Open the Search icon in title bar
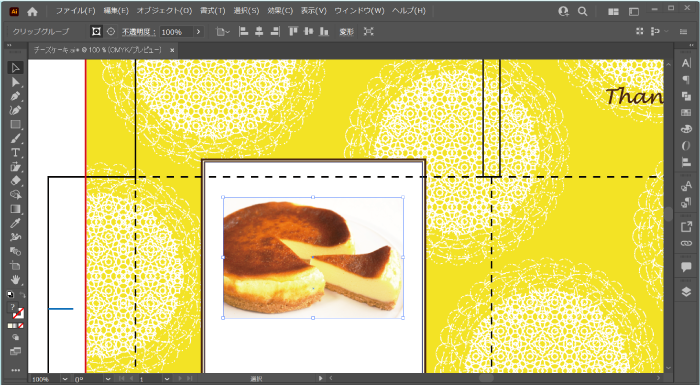This screenshot has height=385, width=700. pyautogui.click(x=583, y=11)
